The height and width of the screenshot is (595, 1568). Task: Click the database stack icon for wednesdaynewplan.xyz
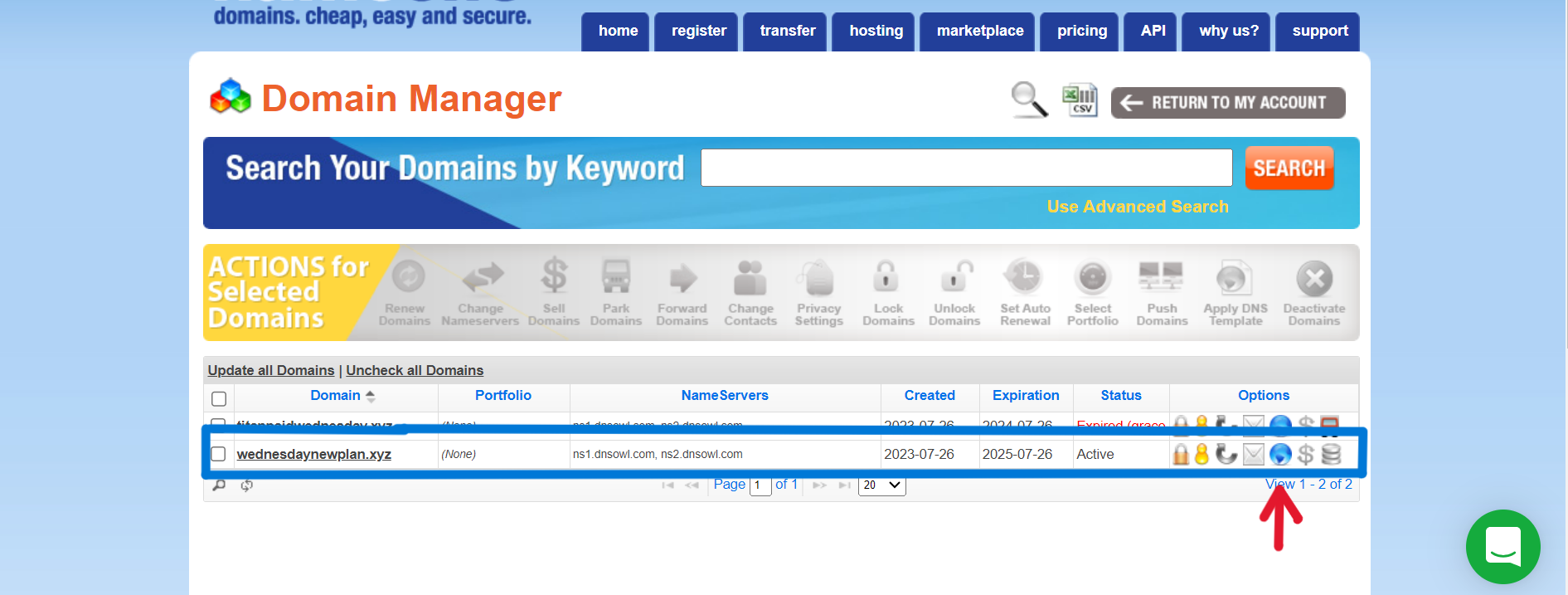pyautogui.click(x=1331, y=454)
